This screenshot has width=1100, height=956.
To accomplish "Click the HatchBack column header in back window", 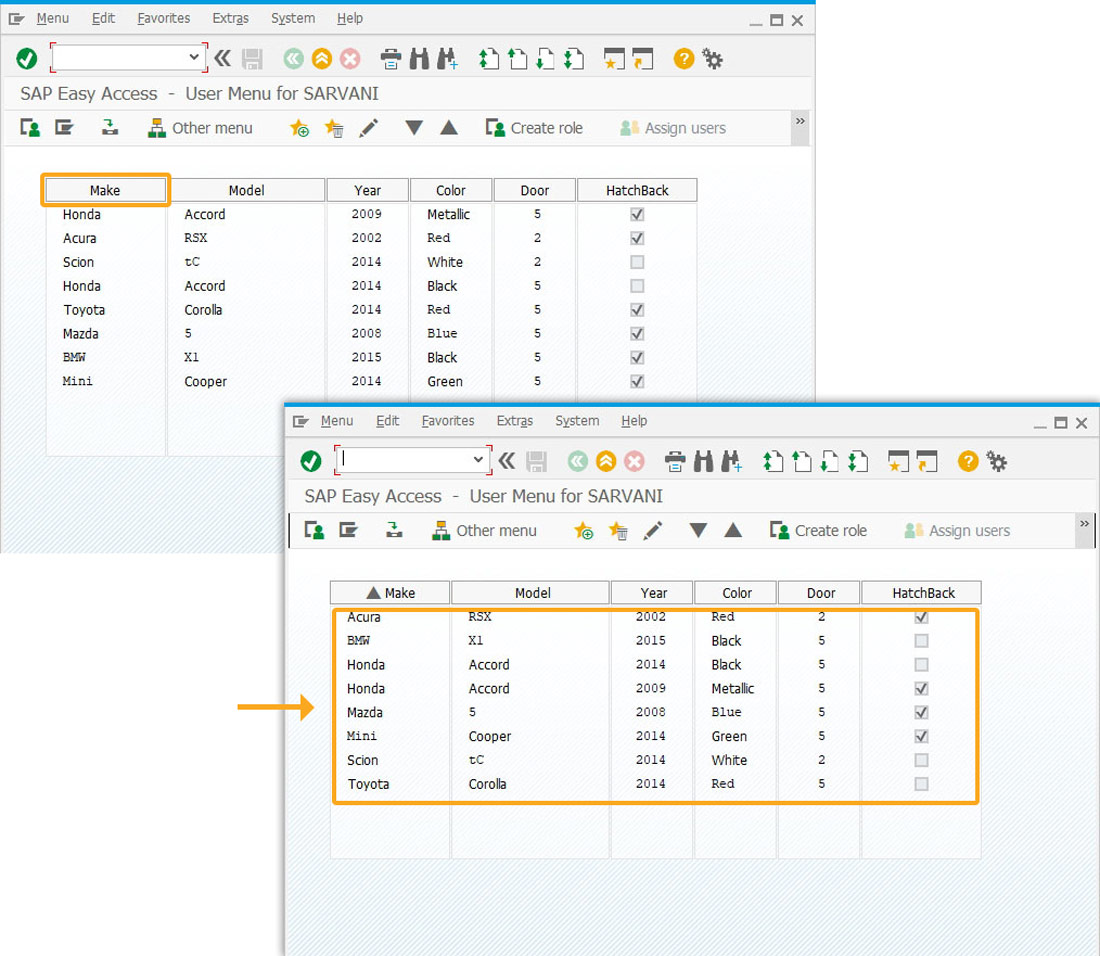I will pyautogui.click(x=637, y=190).
